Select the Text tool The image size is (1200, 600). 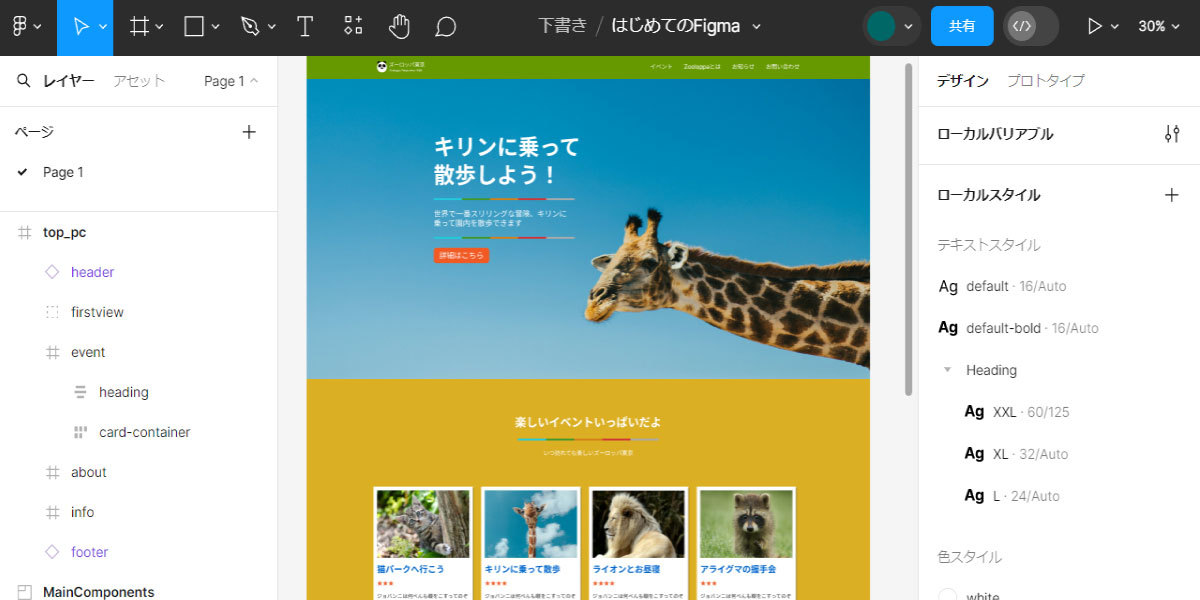coord(305,27)
